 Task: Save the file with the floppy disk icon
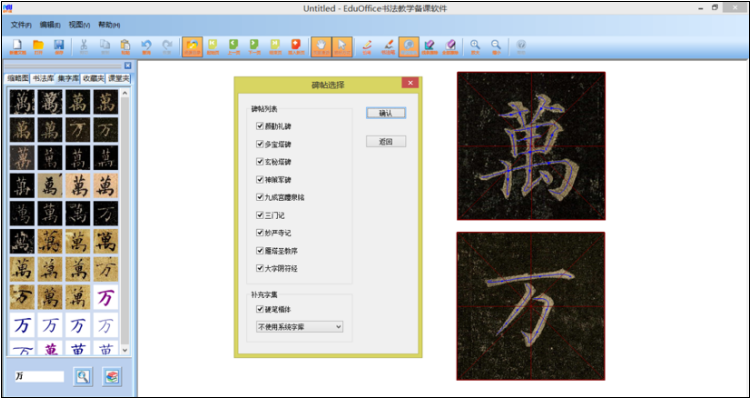(x=59, y=47)
